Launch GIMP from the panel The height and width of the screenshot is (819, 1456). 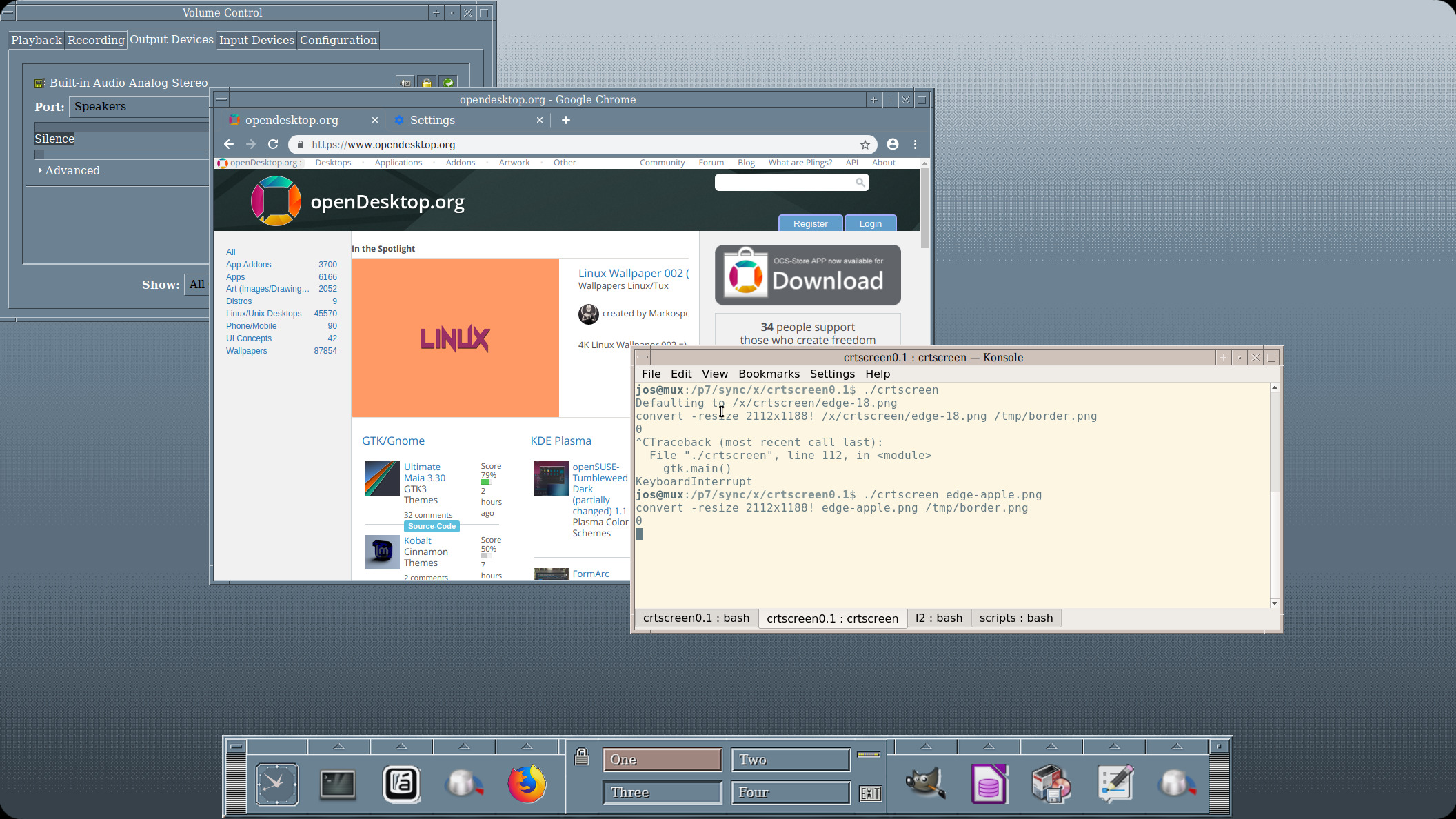point(925,784)
